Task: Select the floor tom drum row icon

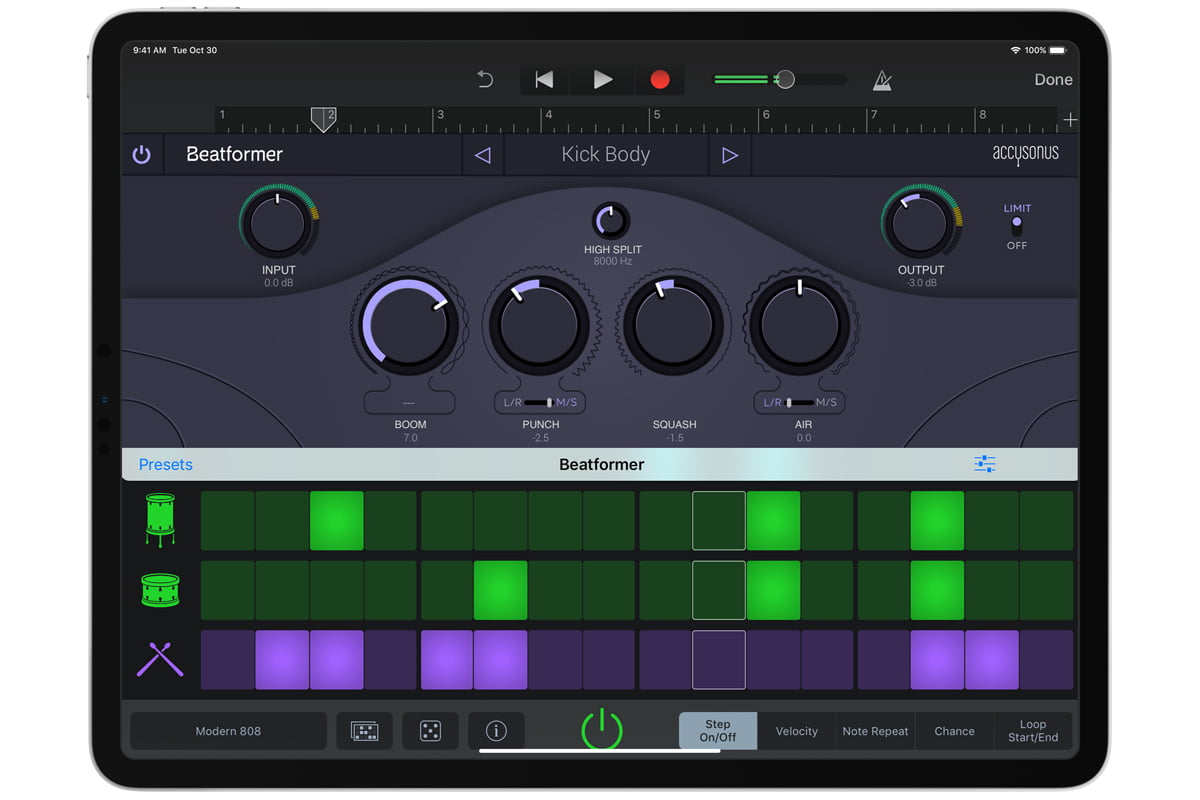Action: coord(160,520)
